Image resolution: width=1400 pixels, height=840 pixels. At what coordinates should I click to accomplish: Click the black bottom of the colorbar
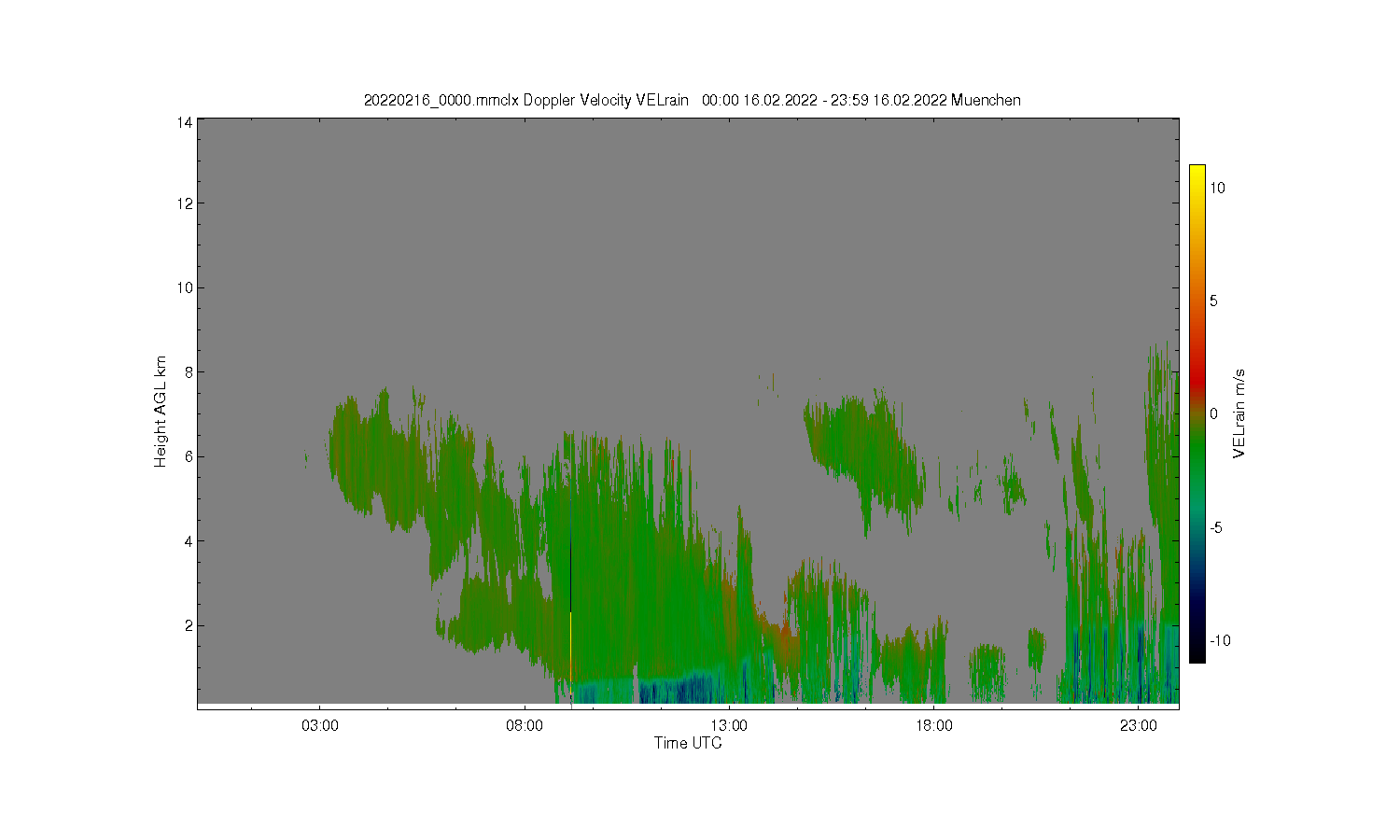click(x=1197, y=653)
